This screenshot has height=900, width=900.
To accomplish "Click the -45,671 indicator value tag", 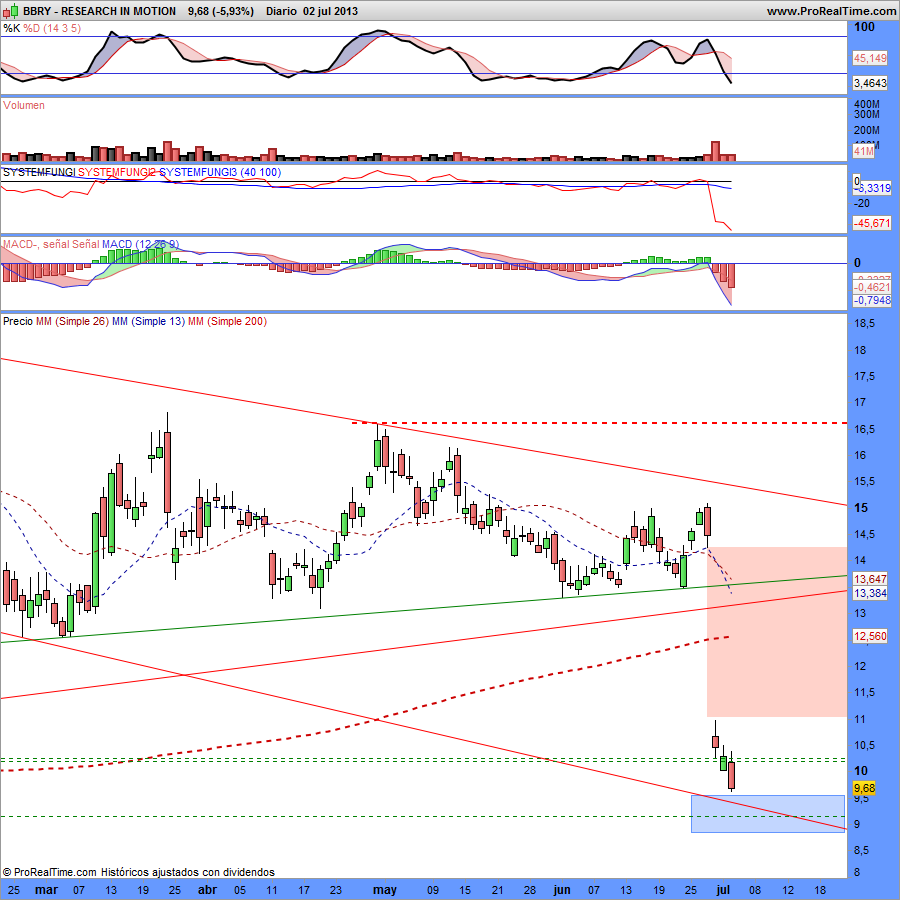I will (x=872, y=223).
